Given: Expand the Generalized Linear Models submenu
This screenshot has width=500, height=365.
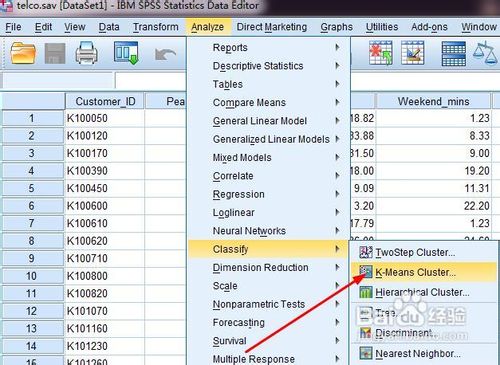Looking at the screenshot, I should 269,139.
